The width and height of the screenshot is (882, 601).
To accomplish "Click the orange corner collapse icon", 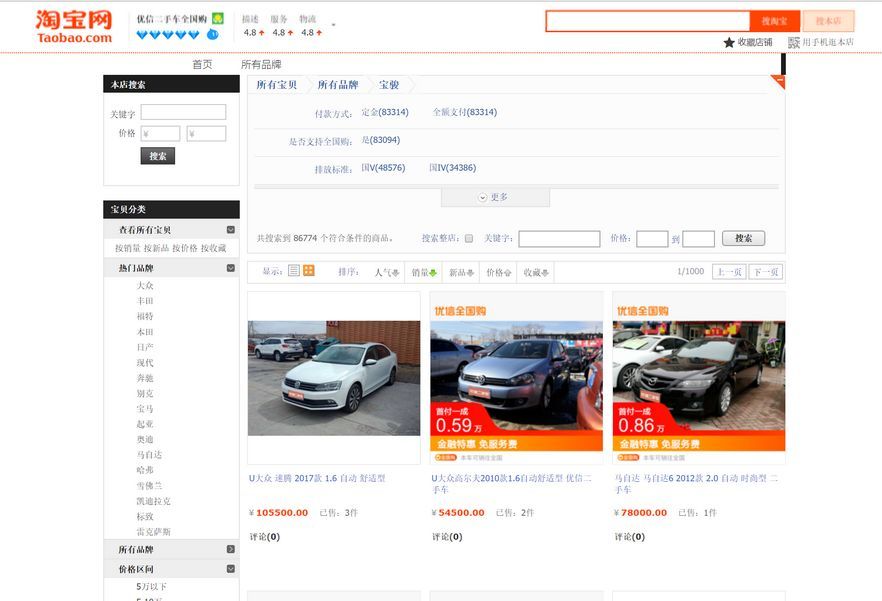I will click(x=778, y=82).
